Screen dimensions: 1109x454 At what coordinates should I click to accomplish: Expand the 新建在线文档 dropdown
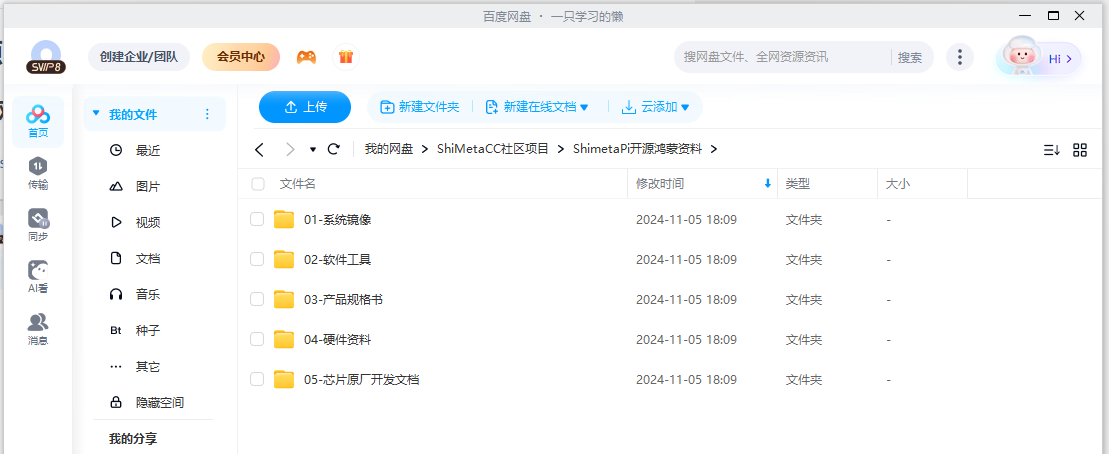click(584, 107)
